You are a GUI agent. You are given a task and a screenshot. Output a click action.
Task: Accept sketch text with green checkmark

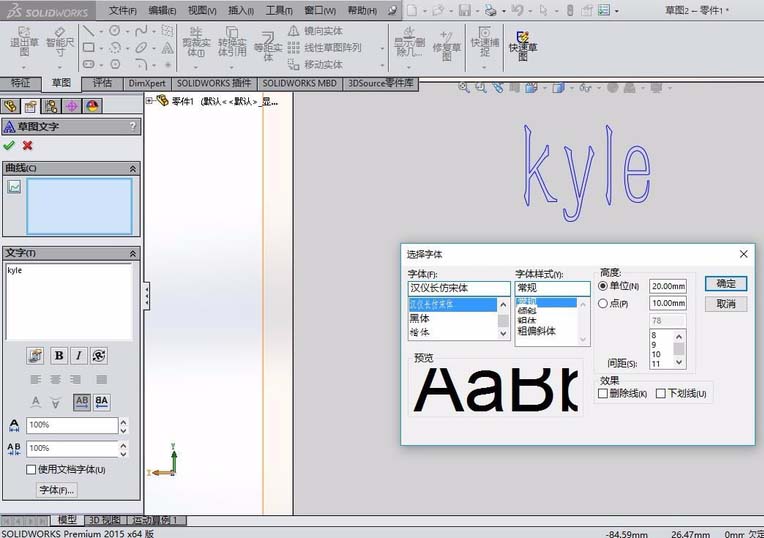point(9,145)
